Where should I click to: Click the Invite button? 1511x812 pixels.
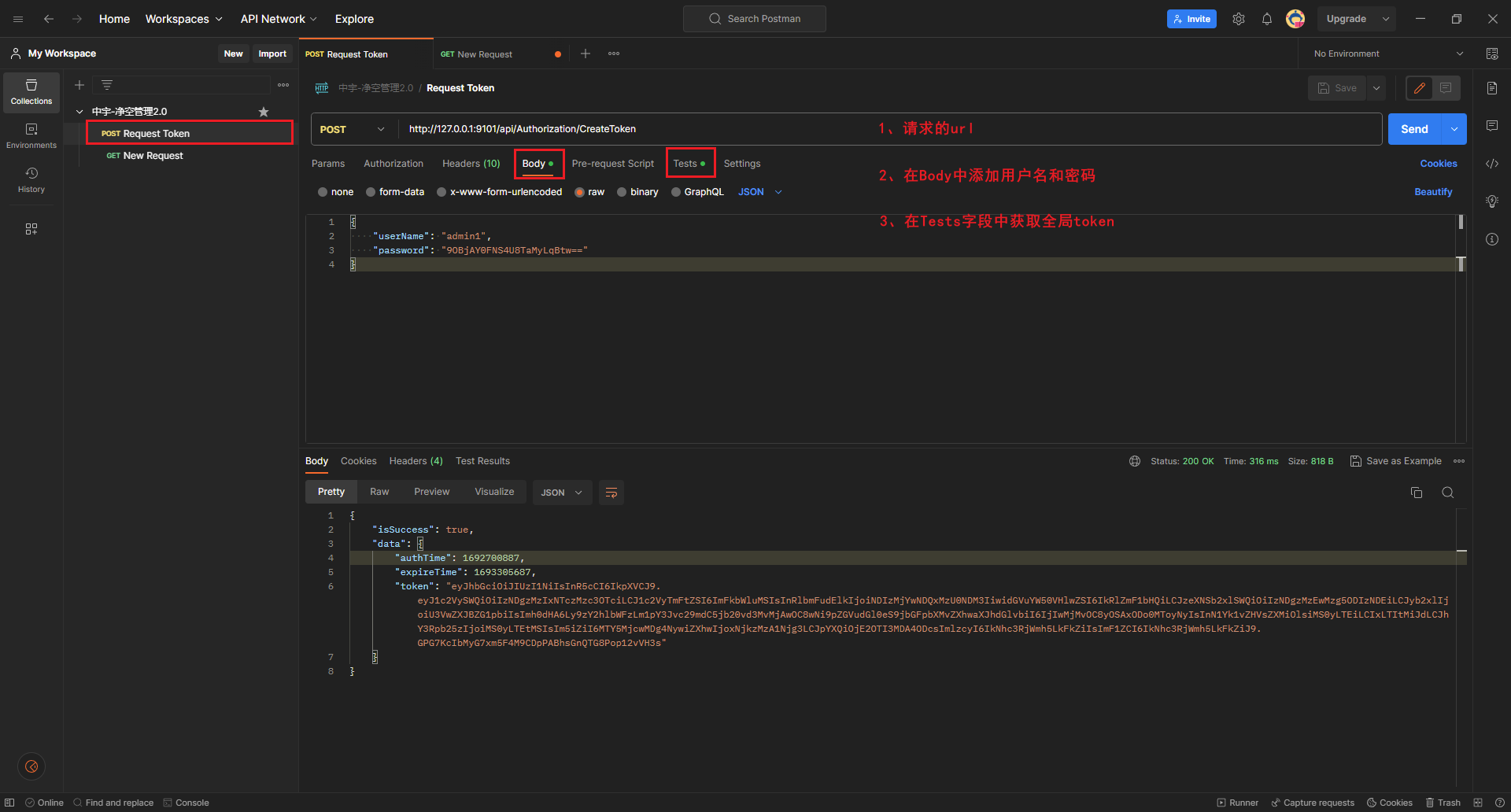click(1191, 19)
